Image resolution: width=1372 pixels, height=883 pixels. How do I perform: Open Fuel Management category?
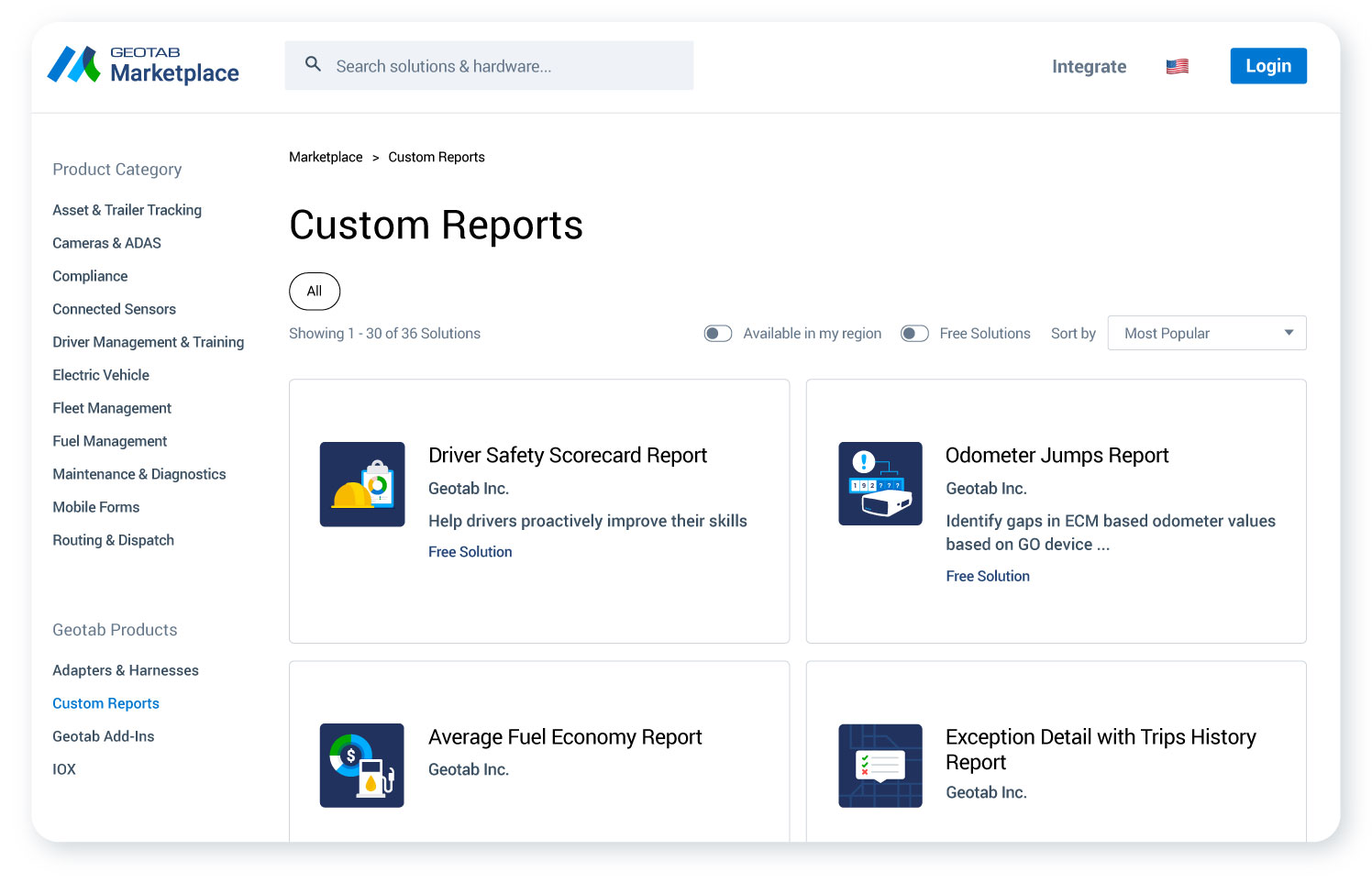pyautogui.click(x=110, y=441)
